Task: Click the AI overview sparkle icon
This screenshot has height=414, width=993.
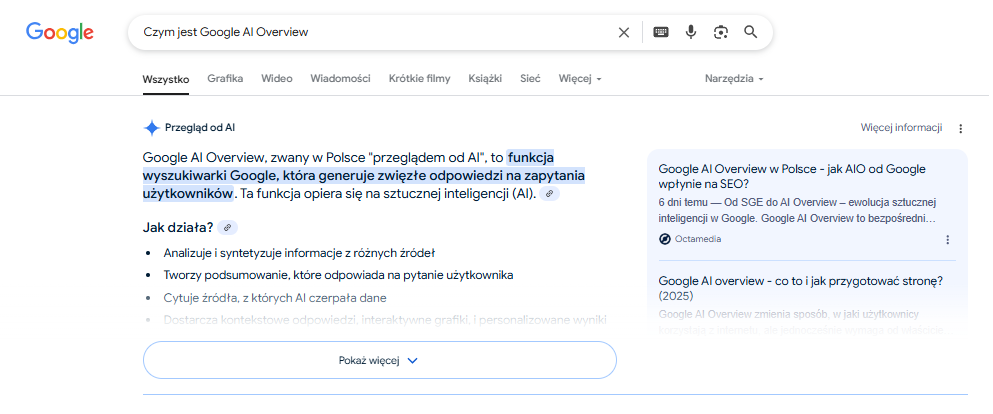Action: 152,128
